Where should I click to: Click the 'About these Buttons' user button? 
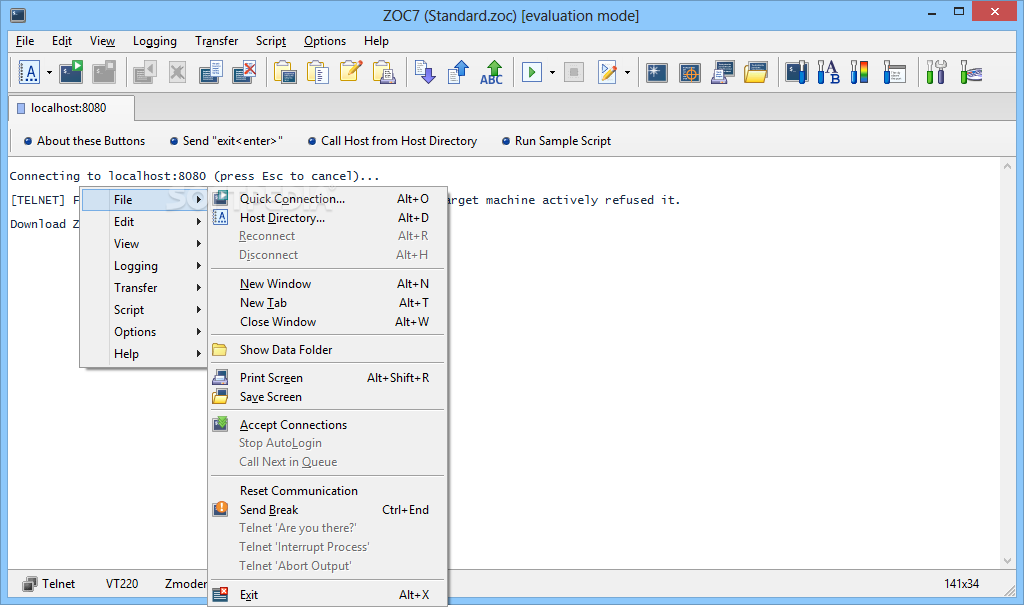coord(84,140)
